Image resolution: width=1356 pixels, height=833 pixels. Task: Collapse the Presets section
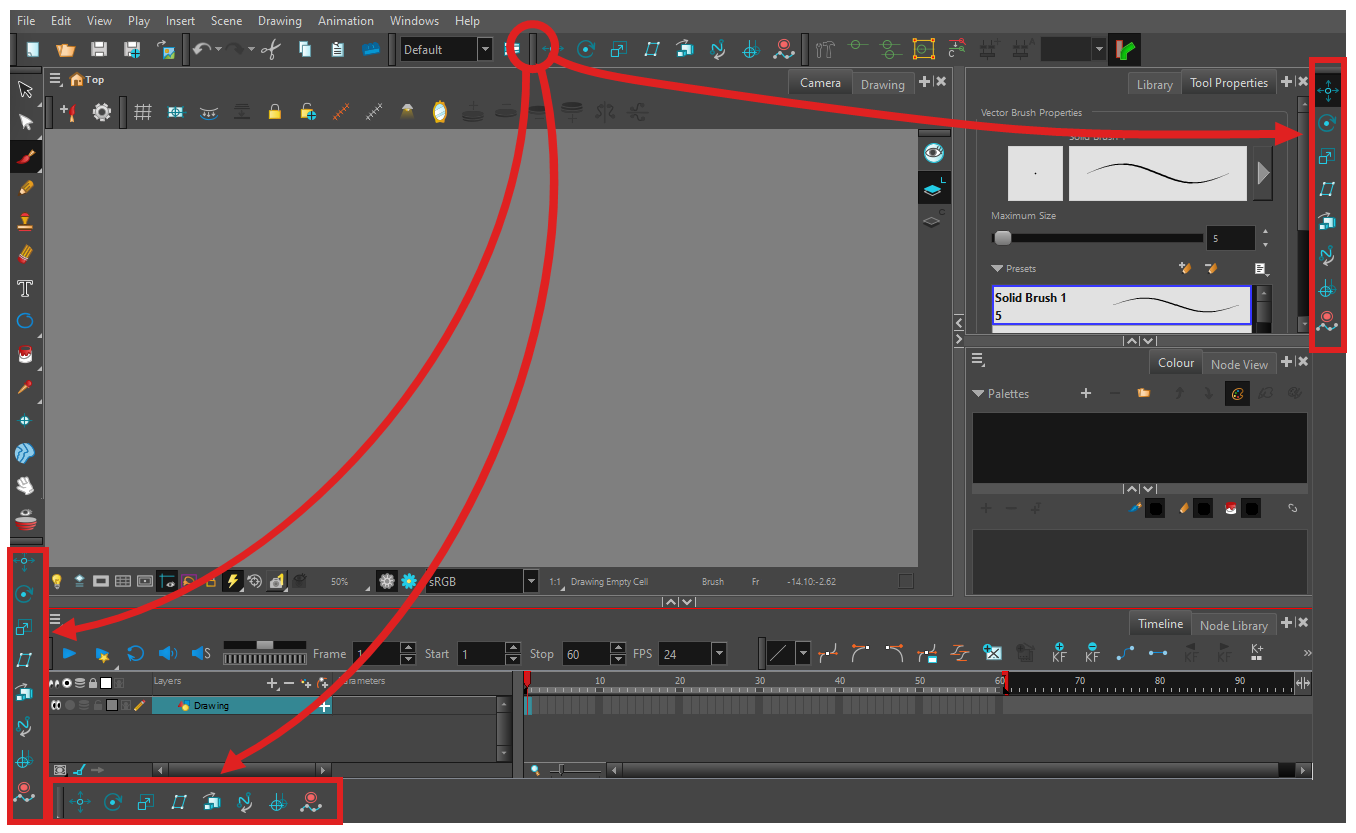997,268
